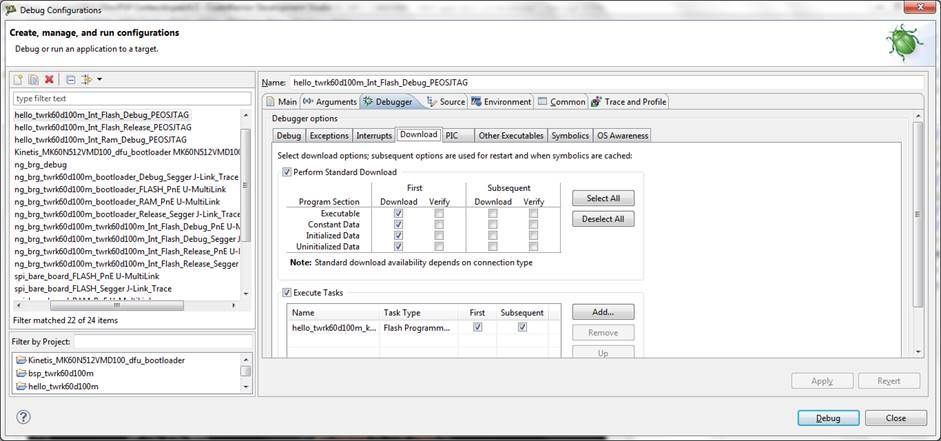
Task: Click the Task Type column header
Action: 419,313
